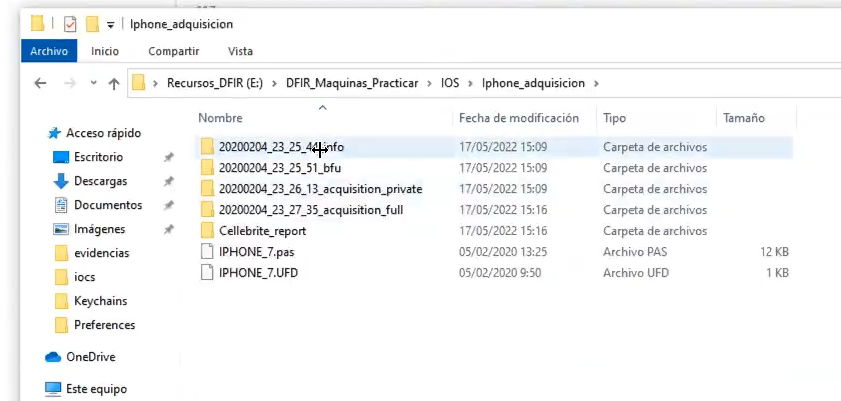Screen dimensions: 841x401
Task: Navigate to Recursos_DFIR (E:) breadcrumb
Action: tap(215, 83)
